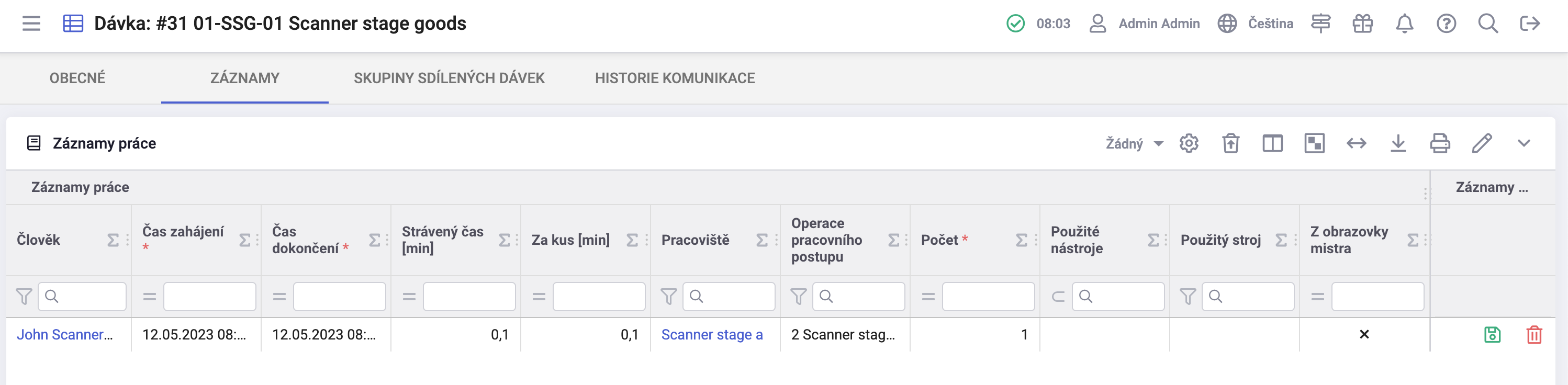
Task: Switch to the OBECNÉ tab
Action: pos(77,78)
